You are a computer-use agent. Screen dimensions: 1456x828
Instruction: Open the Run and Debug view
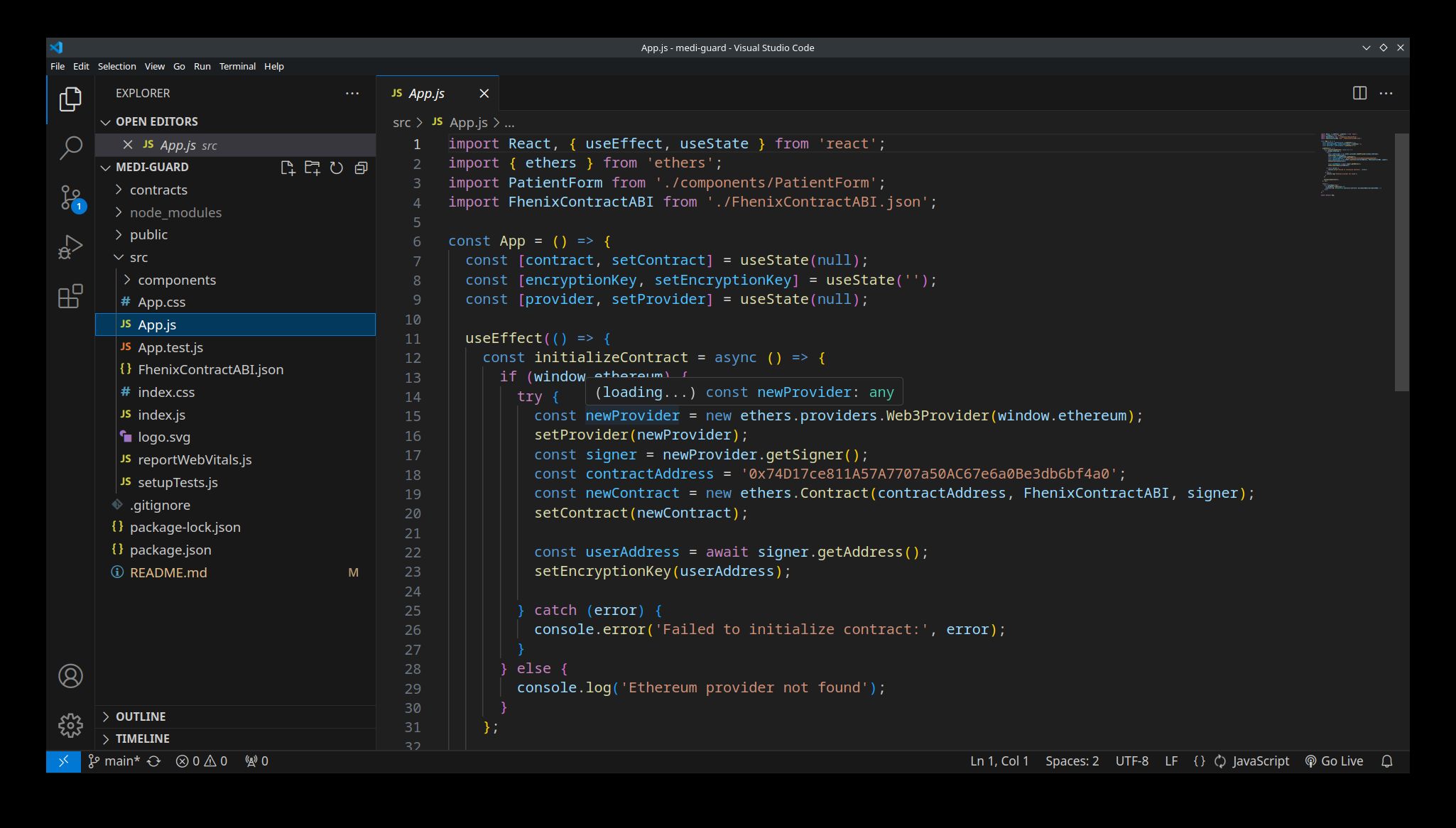(70, 247)
